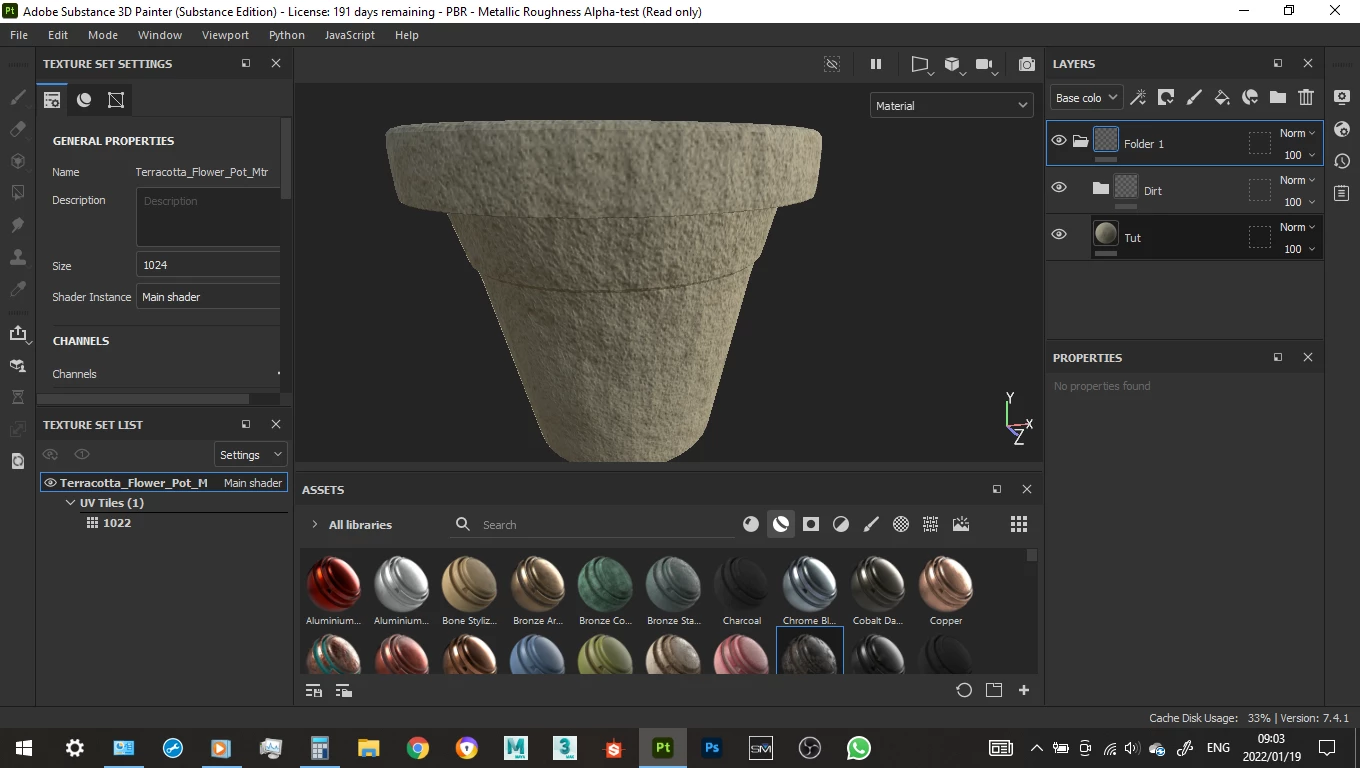The width and height of the screenshot is (1360, 768).
Task: Add a fill layer using paint bucket icon
Action: 1222,97
